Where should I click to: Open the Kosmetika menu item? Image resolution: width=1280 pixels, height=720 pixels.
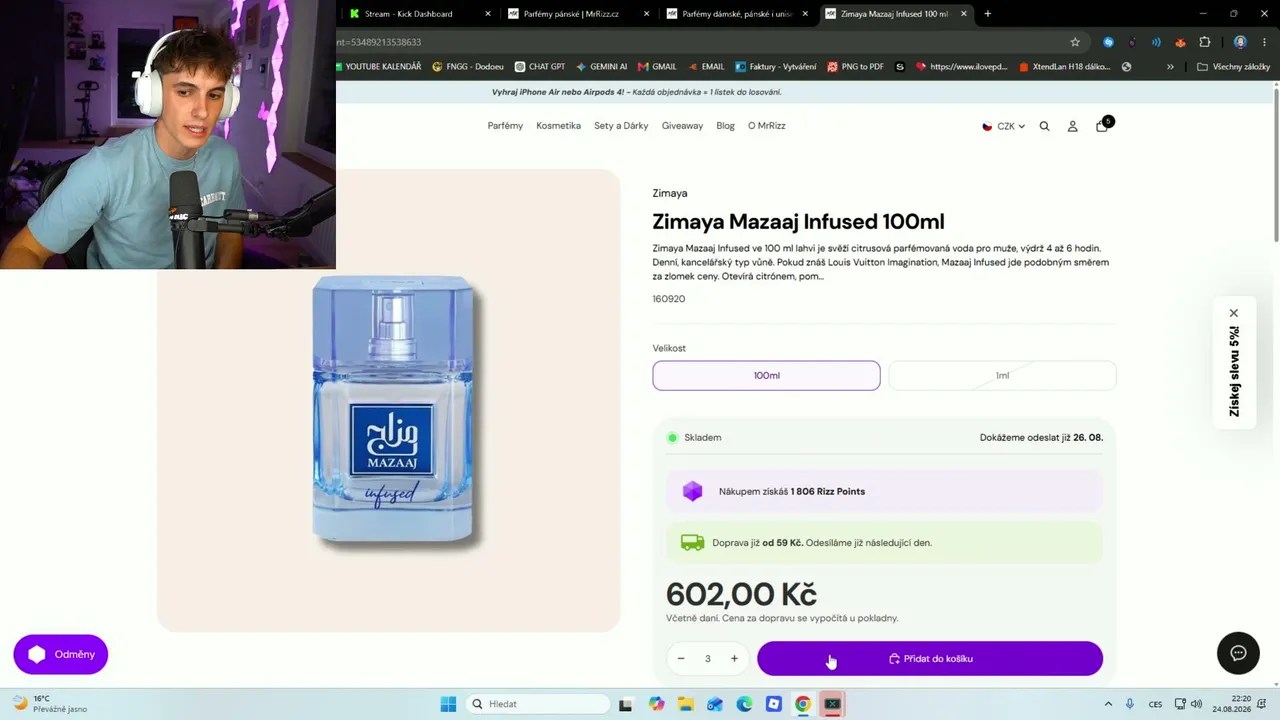click(558, 126)
